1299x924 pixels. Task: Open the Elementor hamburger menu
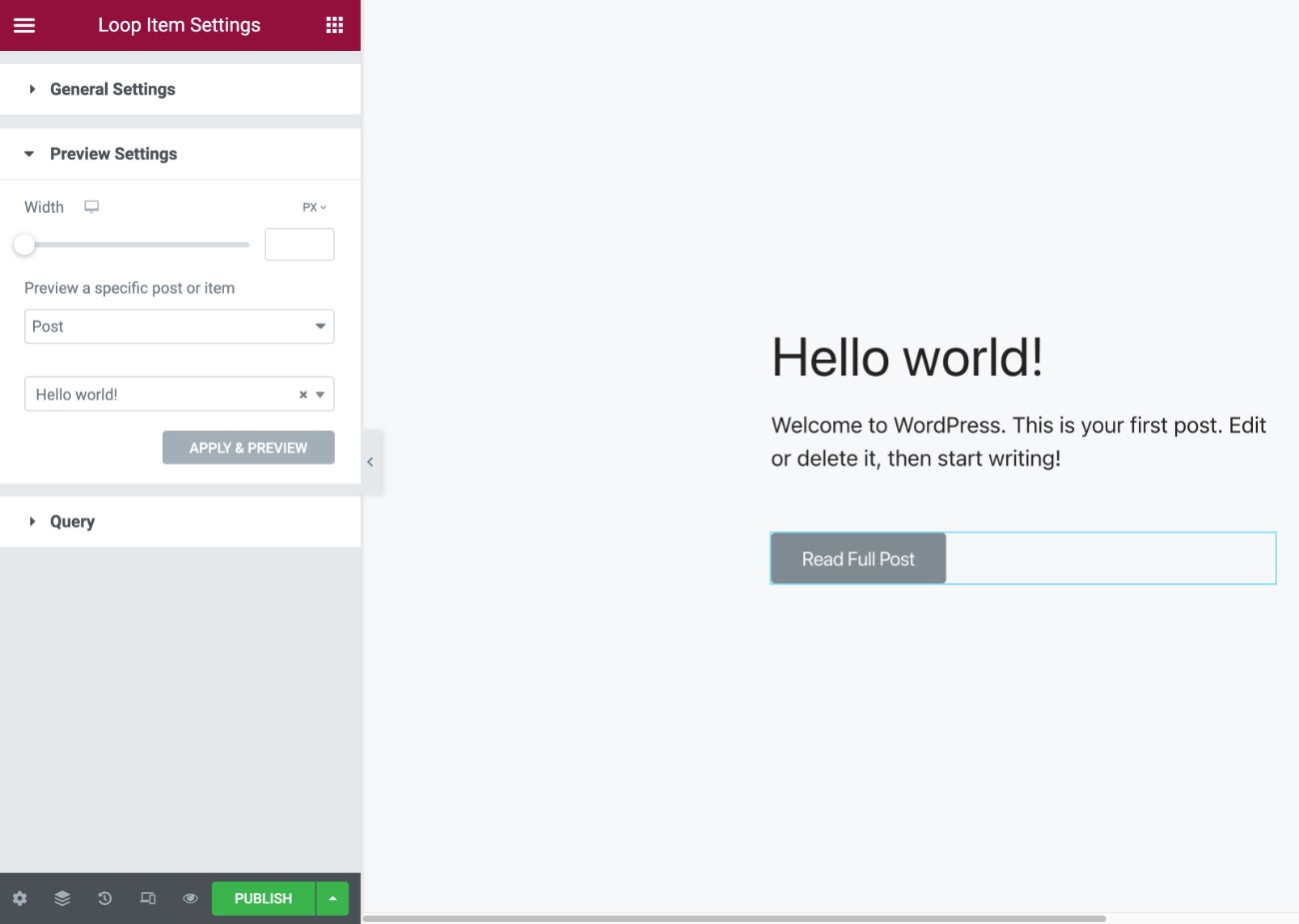click(24, 25)
